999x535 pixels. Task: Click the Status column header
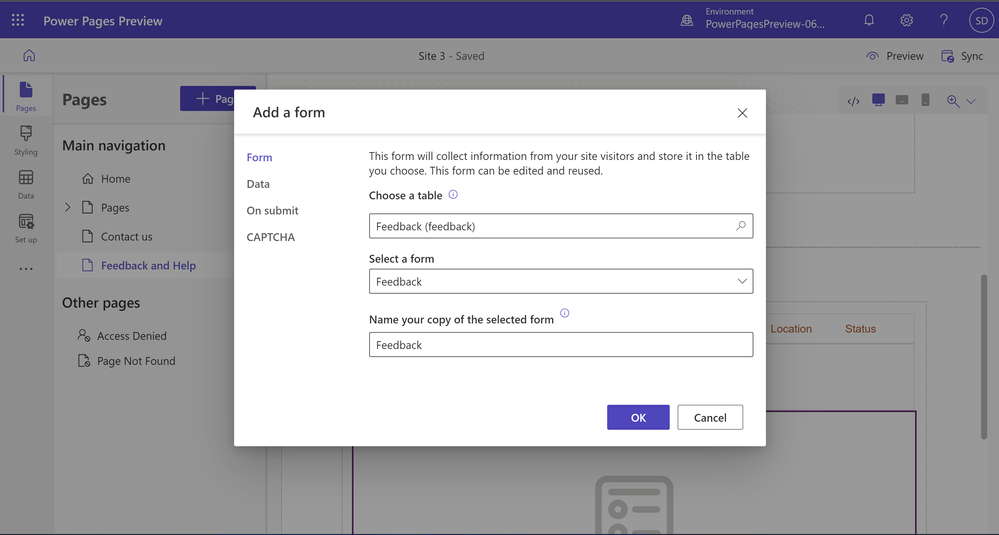[x=860, y=329]
